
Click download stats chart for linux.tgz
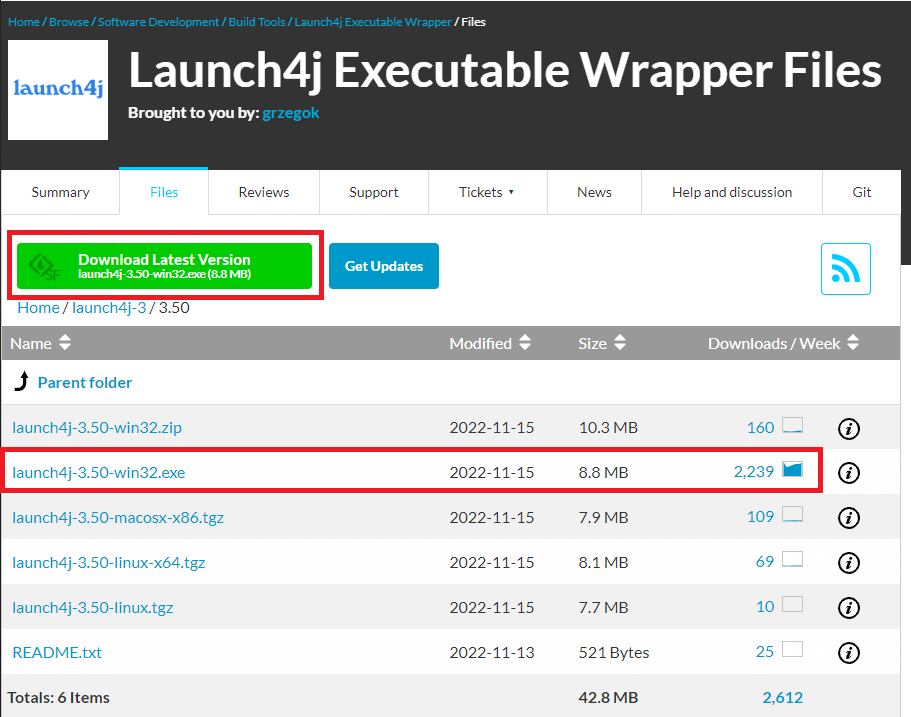tap(792, 604)
